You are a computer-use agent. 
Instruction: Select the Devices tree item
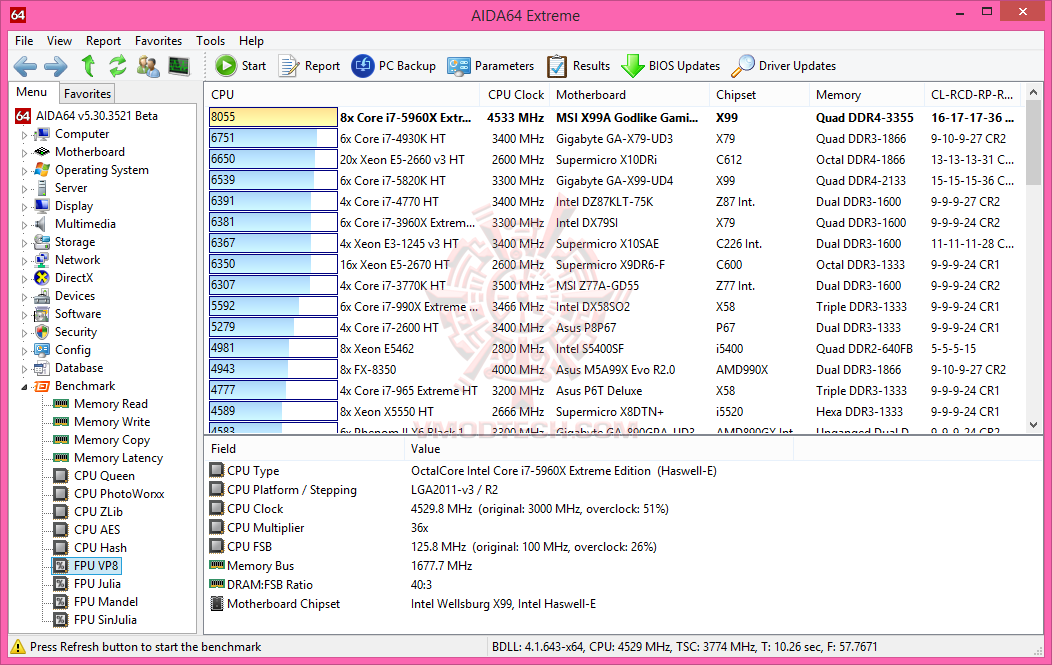point(74,296)
